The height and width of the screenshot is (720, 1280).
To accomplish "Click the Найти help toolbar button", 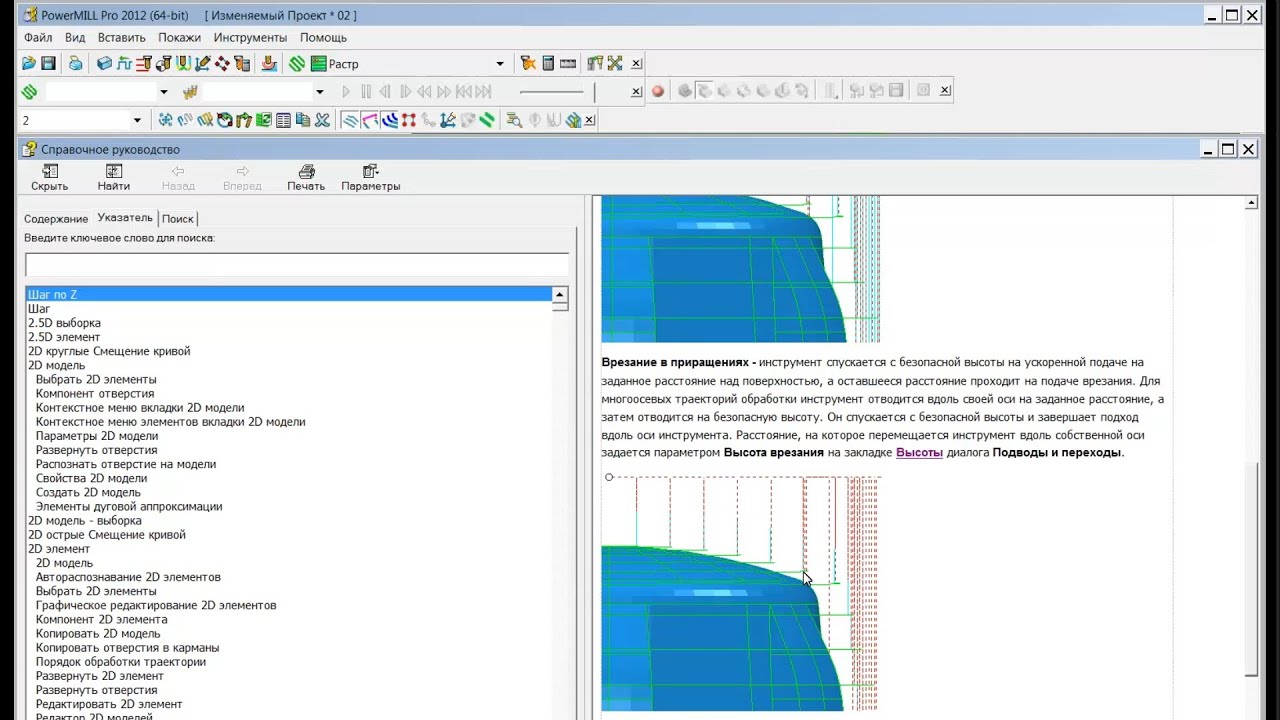I will 114,178.
